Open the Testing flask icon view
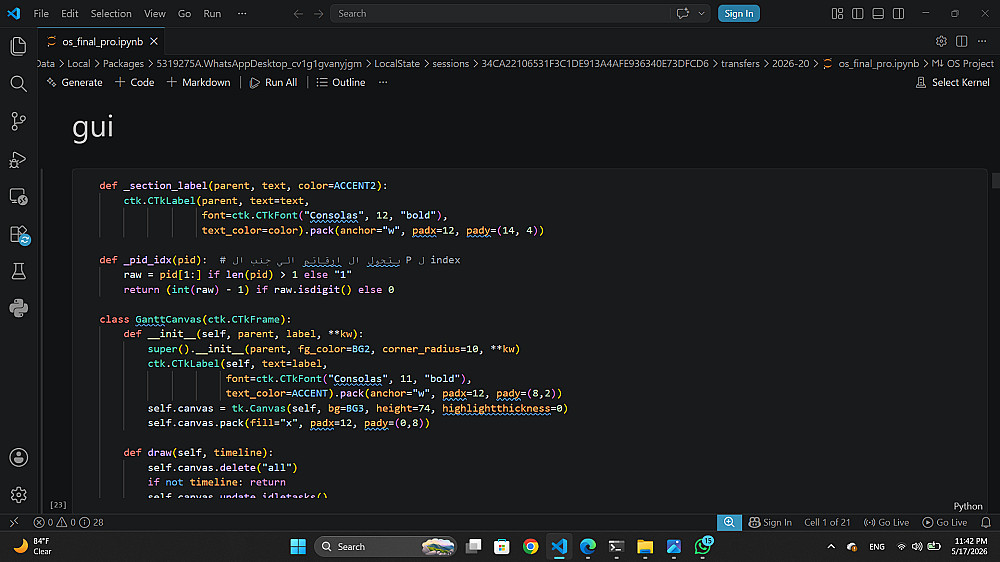Image resolution: width=1000 pixels, height=562 pixels. [x=18, y=271]
